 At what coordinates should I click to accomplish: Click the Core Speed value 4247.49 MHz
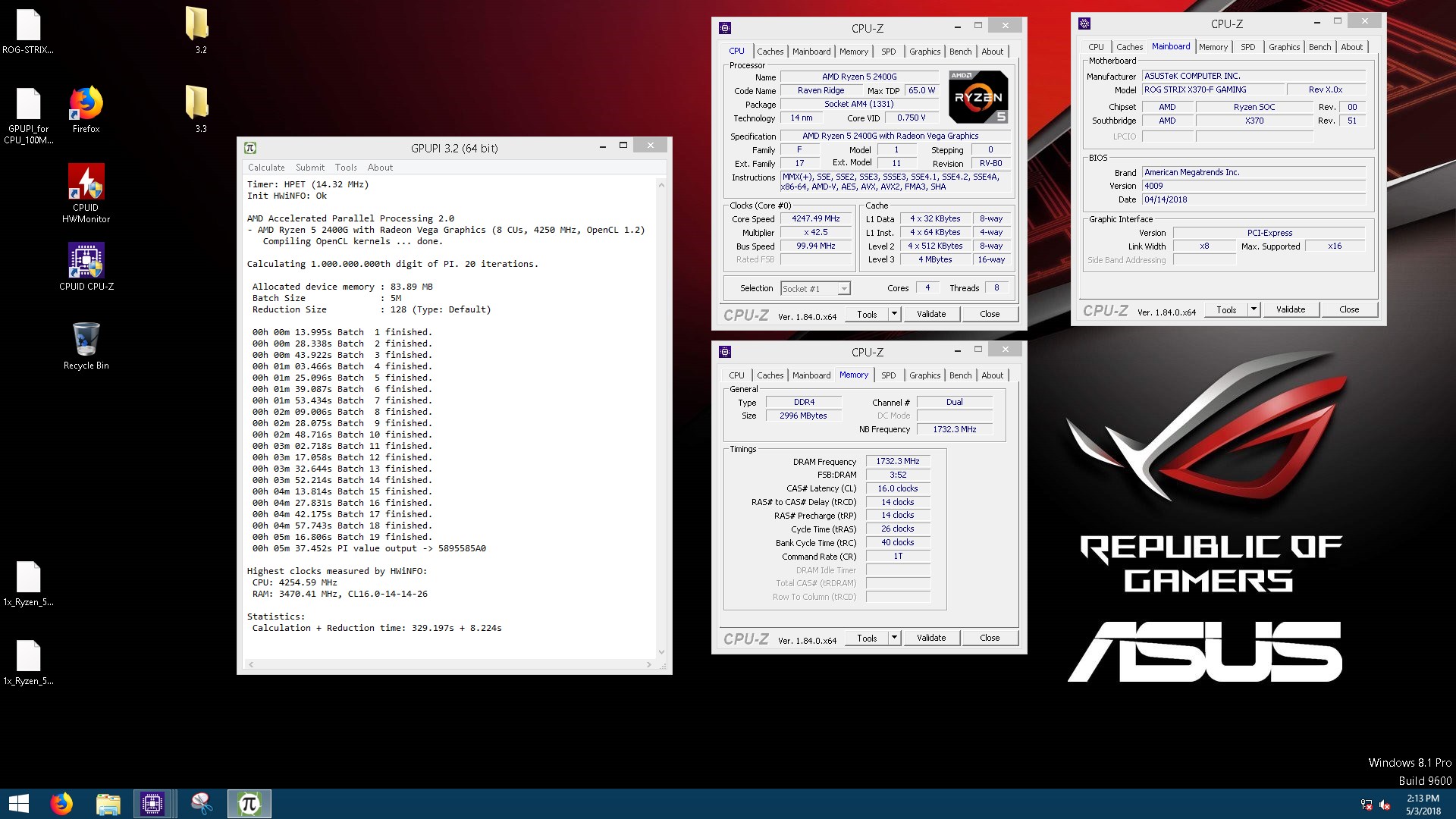tap(816, 218)
